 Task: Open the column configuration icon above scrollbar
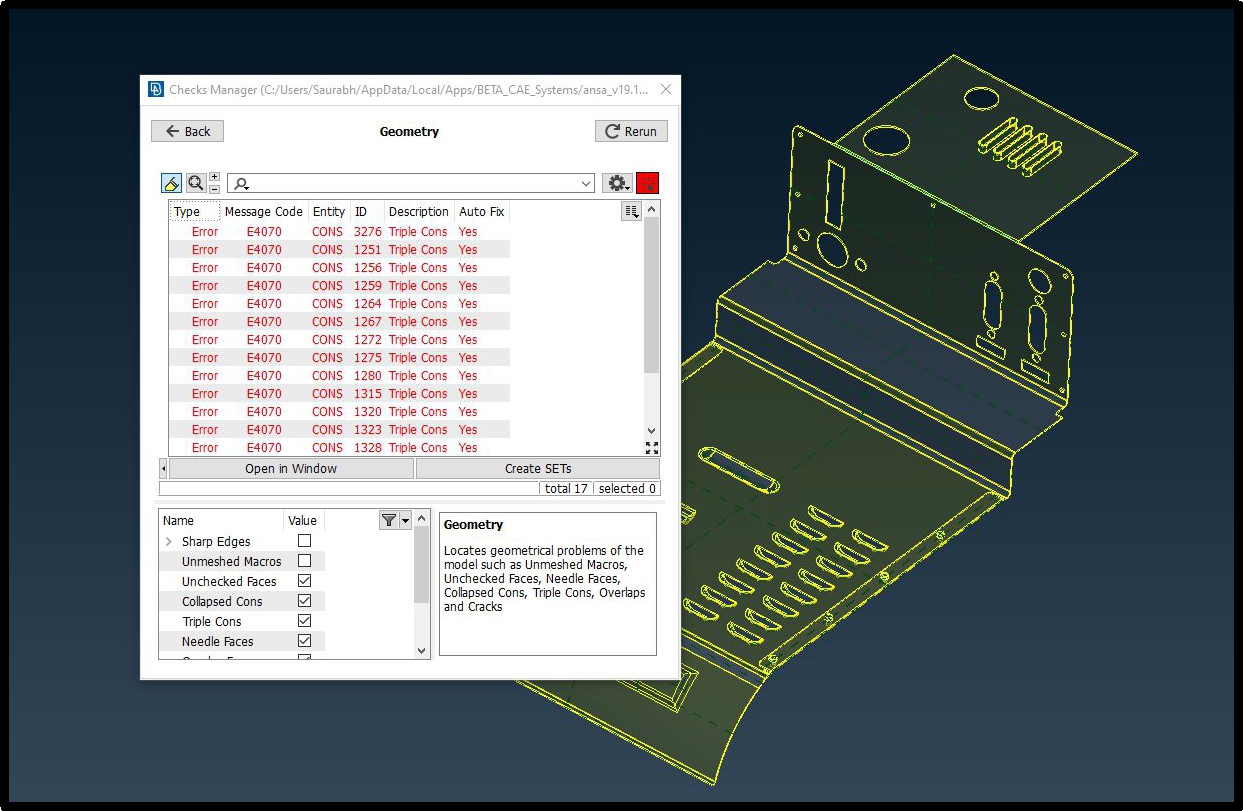click(631, 210)
